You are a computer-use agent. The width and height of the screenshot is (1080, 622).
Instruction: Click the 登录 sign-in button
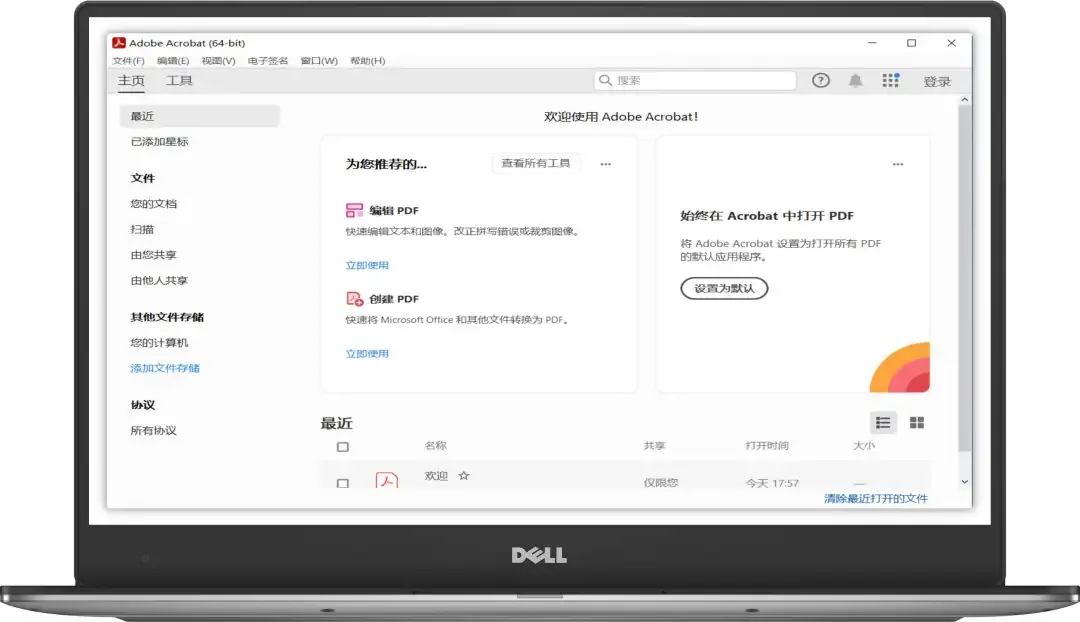[x=937, y=81]
